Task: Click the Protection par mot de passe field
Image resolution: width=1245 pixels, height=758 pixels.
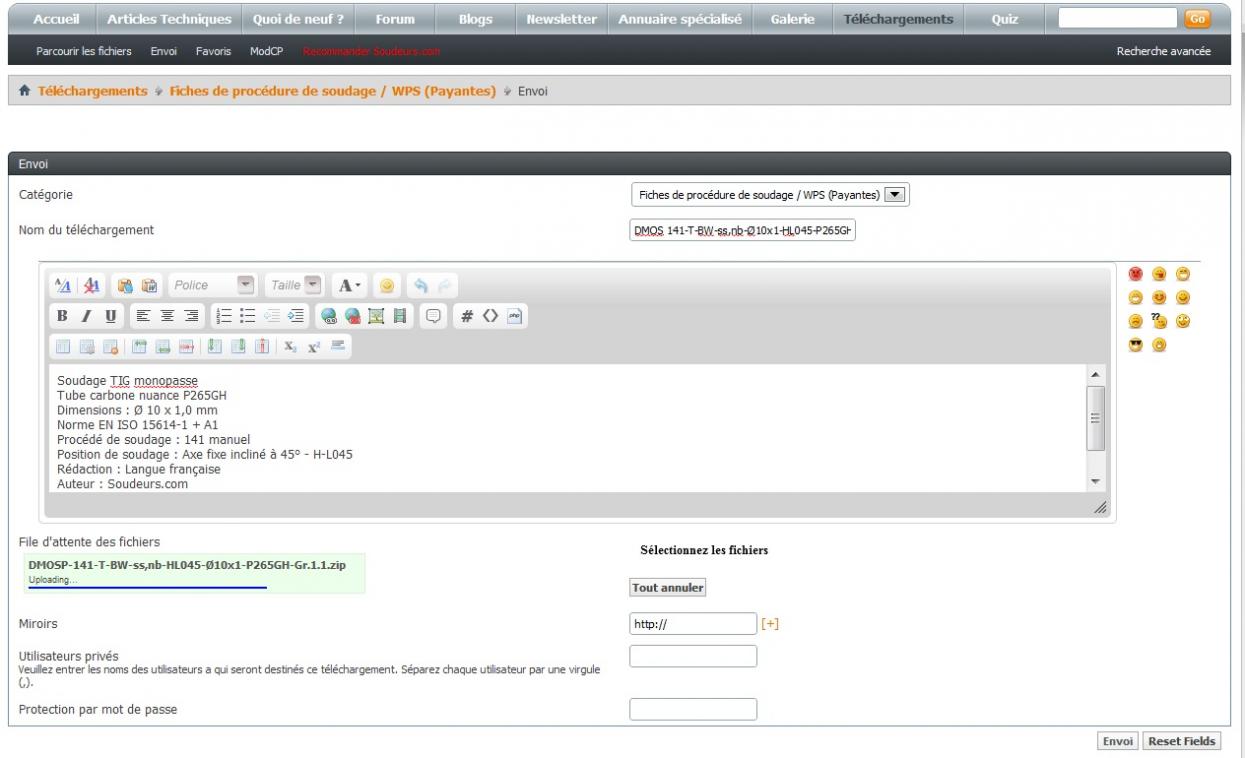Action: pos(693,709)
